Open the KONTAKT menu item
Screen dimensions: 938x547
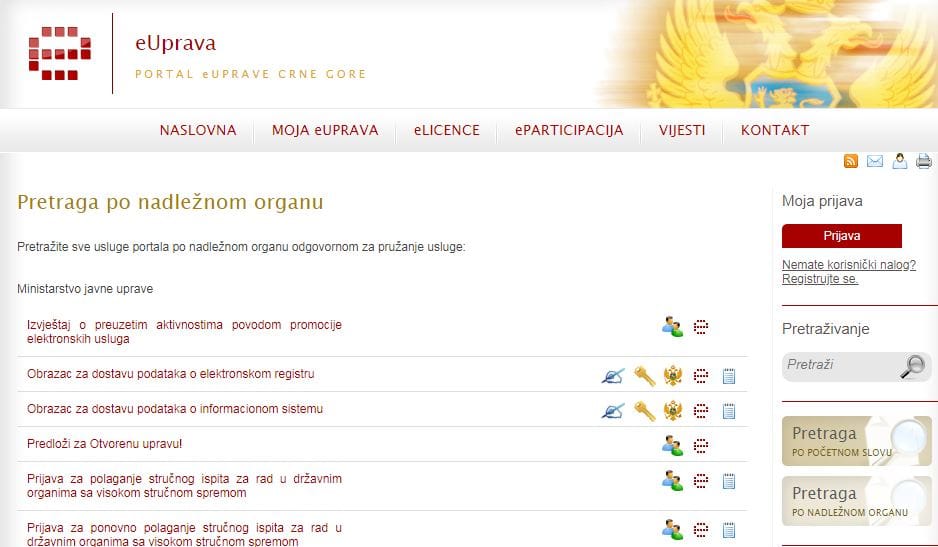[x=775, y=130]
